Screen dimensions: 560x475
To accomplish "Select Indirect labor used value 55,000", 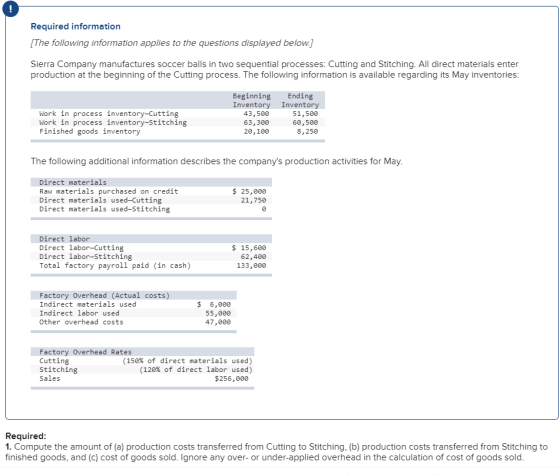I will coord(218,313).
